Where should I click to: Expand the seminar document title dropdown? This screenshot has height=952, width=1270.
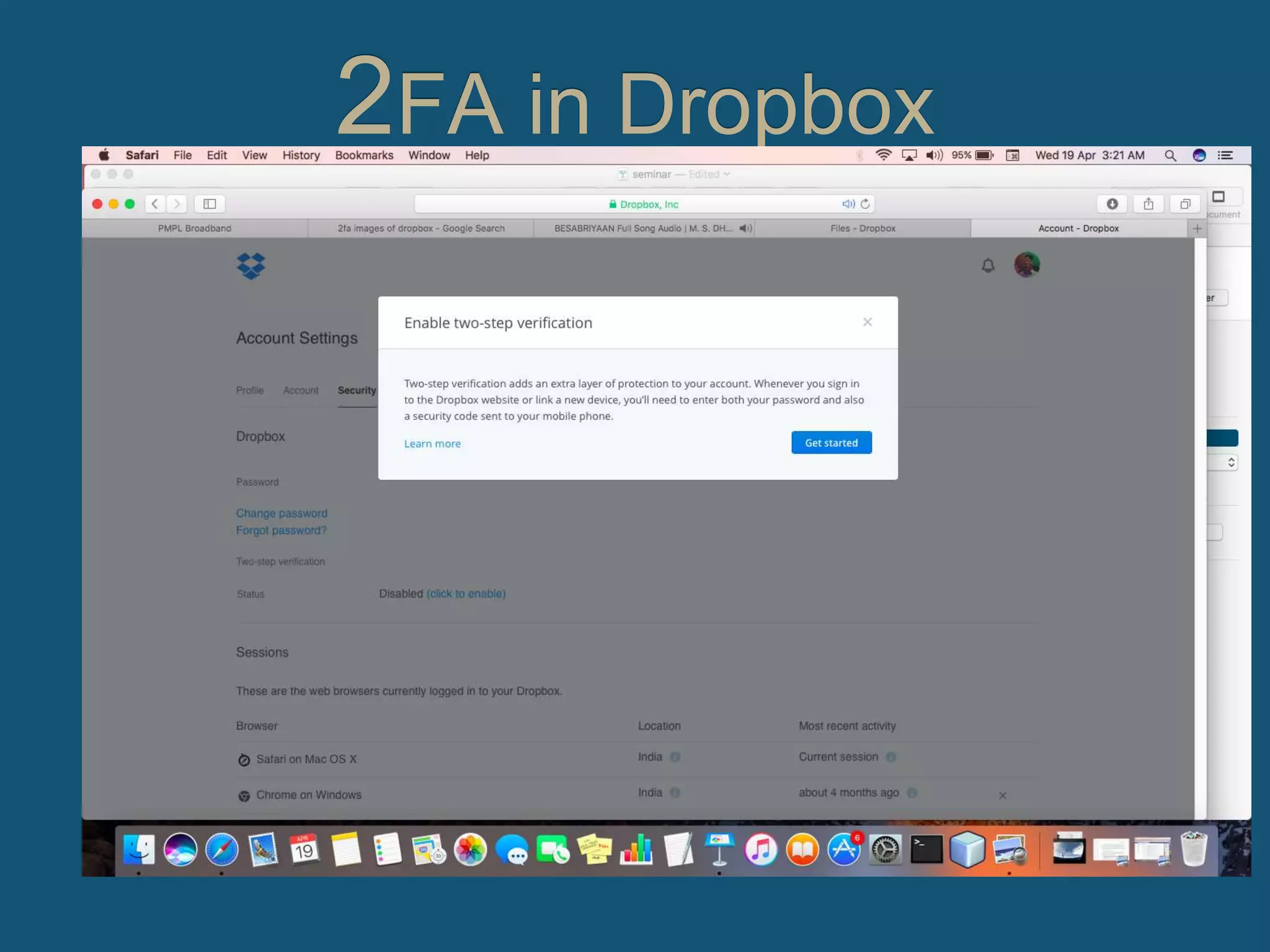(x=727, y=174)
